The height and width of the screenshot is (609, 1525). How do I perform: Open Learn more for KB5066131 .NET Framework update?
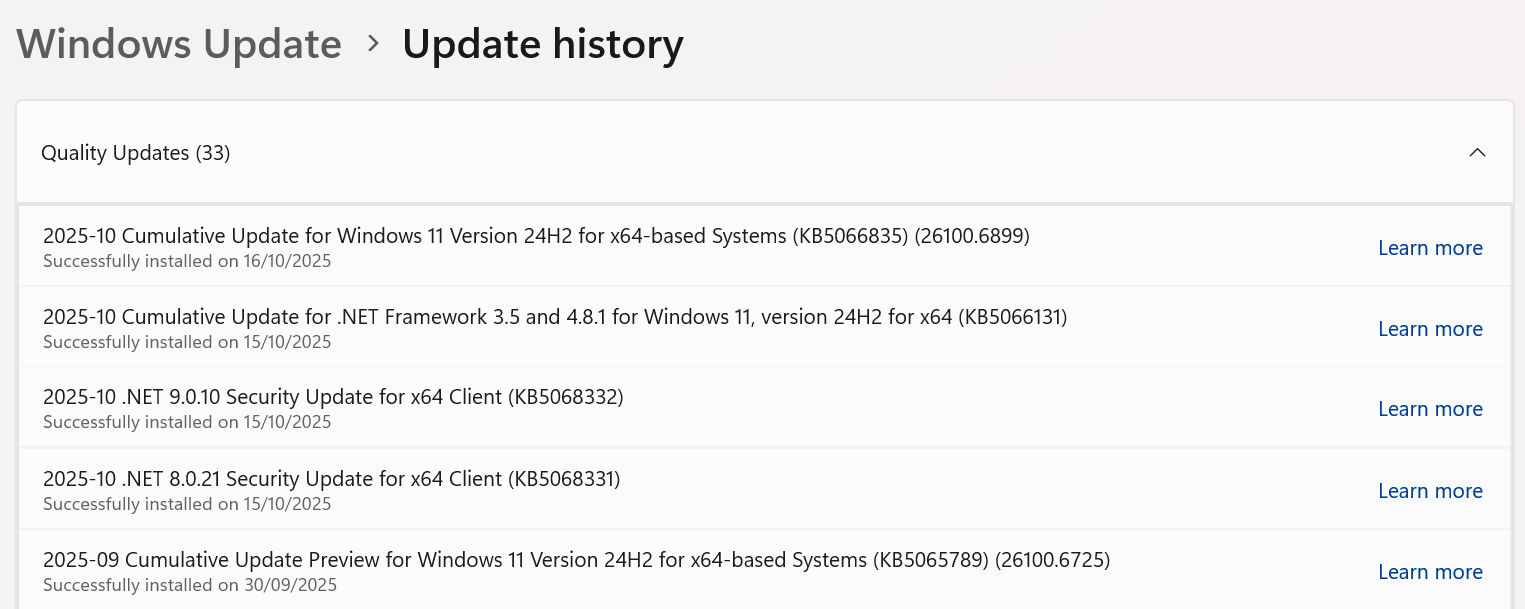(1430, 329)
